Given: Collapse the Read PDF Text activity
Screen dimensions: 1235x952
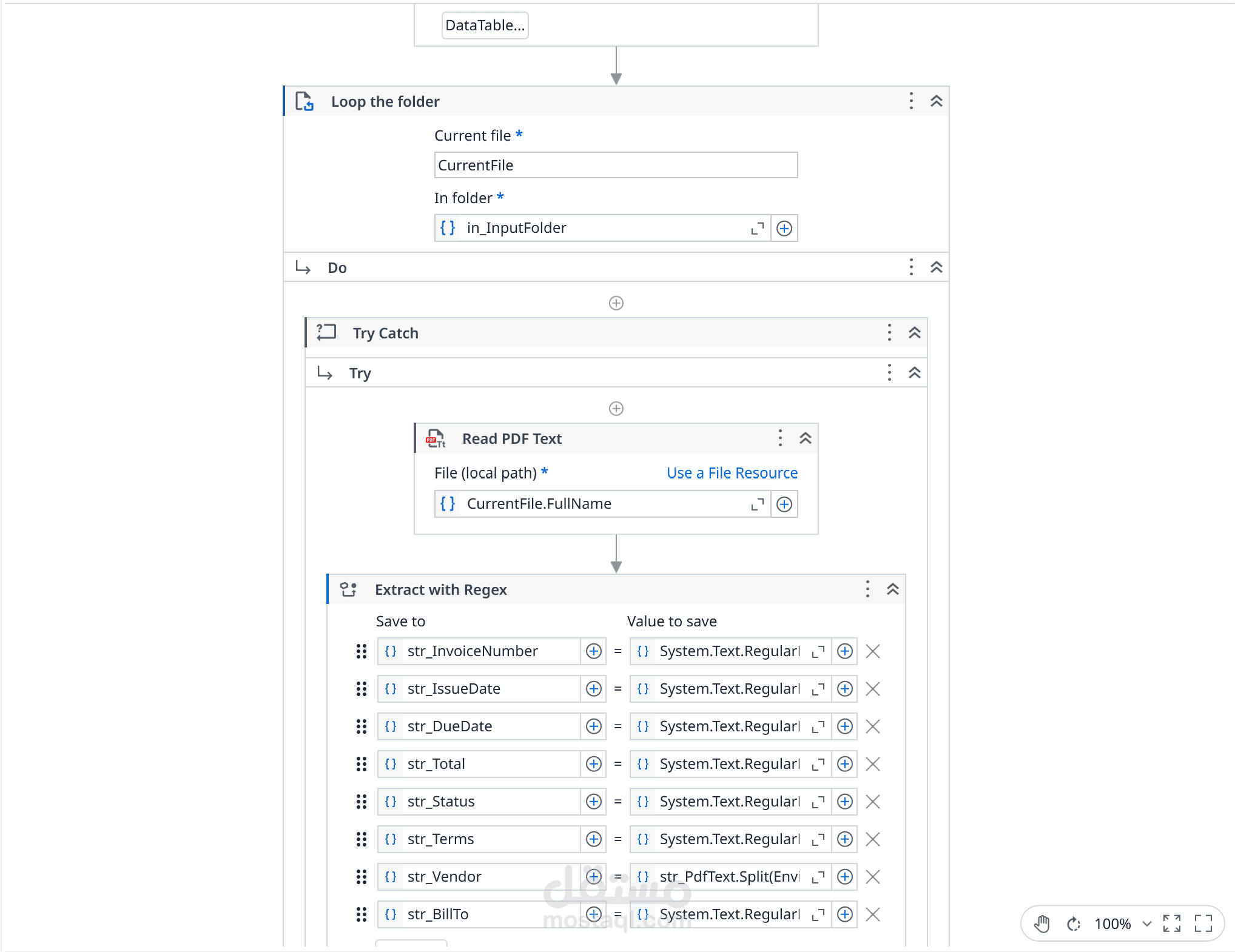Looking at the screenshot, I should click(805, 438).
